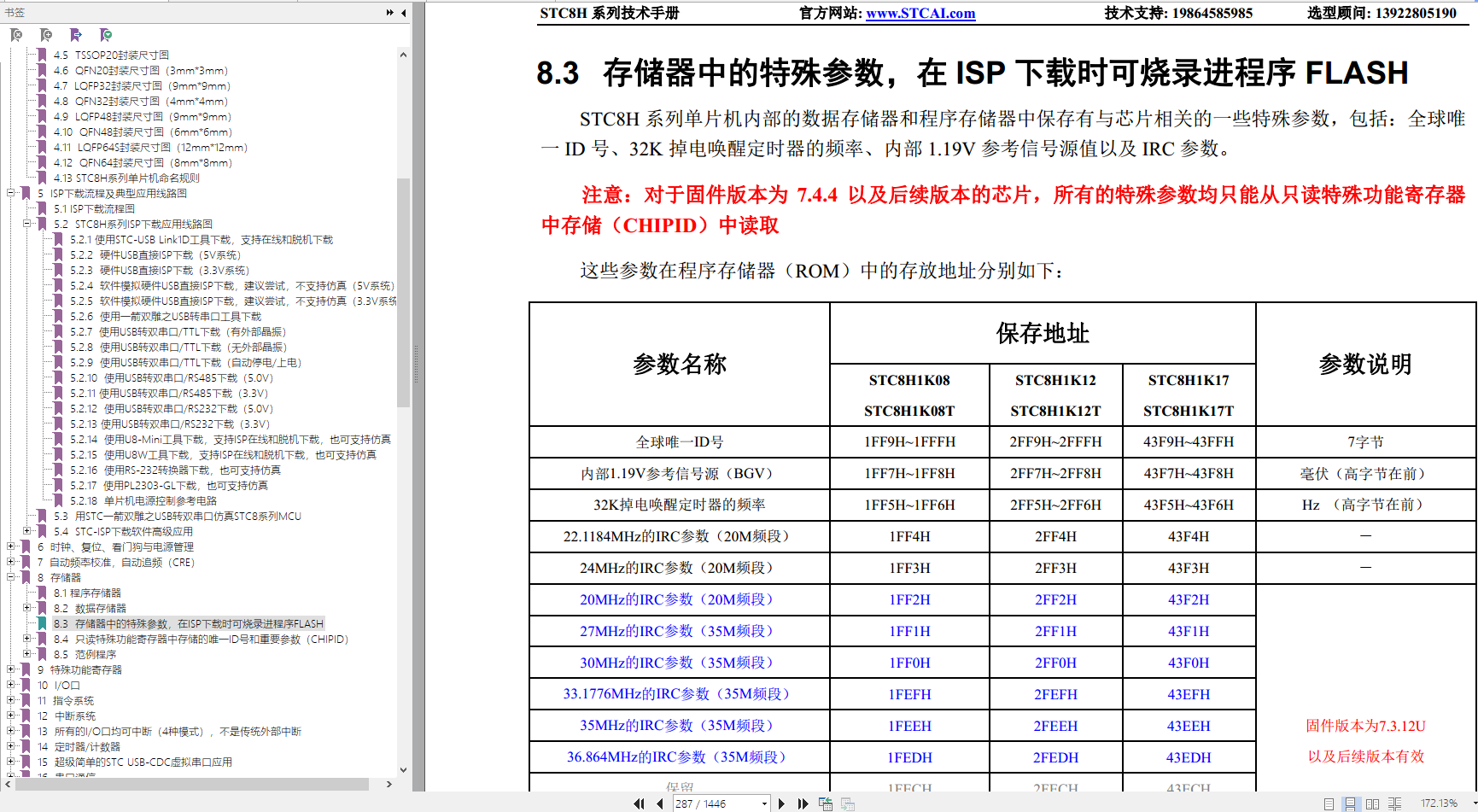Viewport: 1478px width, 812px height.
Task: Open the bookmark options menu with green arrow
Action: point(106,35)
